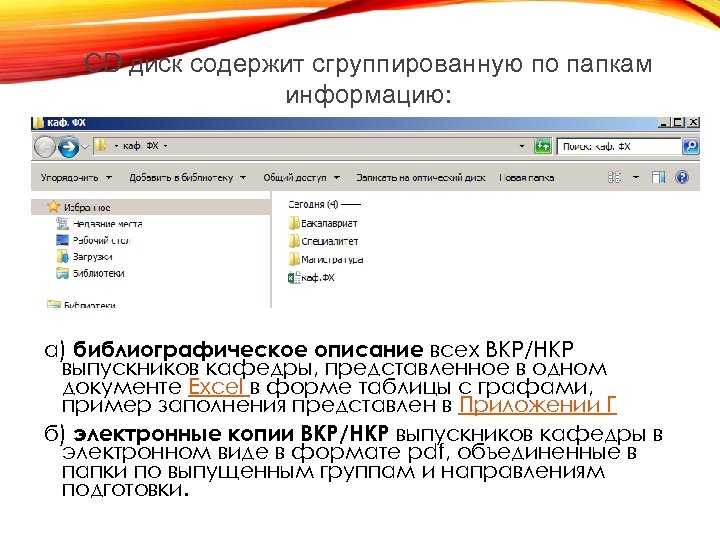Click the Forward navigation arrow button
This screenshot has height=540, width=720.
(x=68, y=147)
